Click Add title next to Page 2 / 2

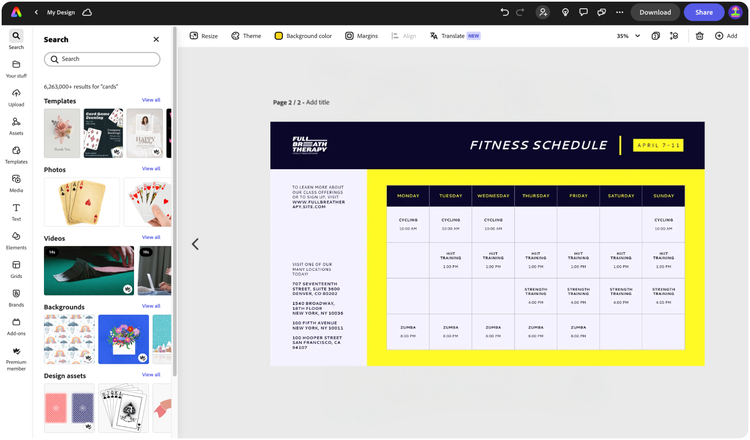point(318,102)
